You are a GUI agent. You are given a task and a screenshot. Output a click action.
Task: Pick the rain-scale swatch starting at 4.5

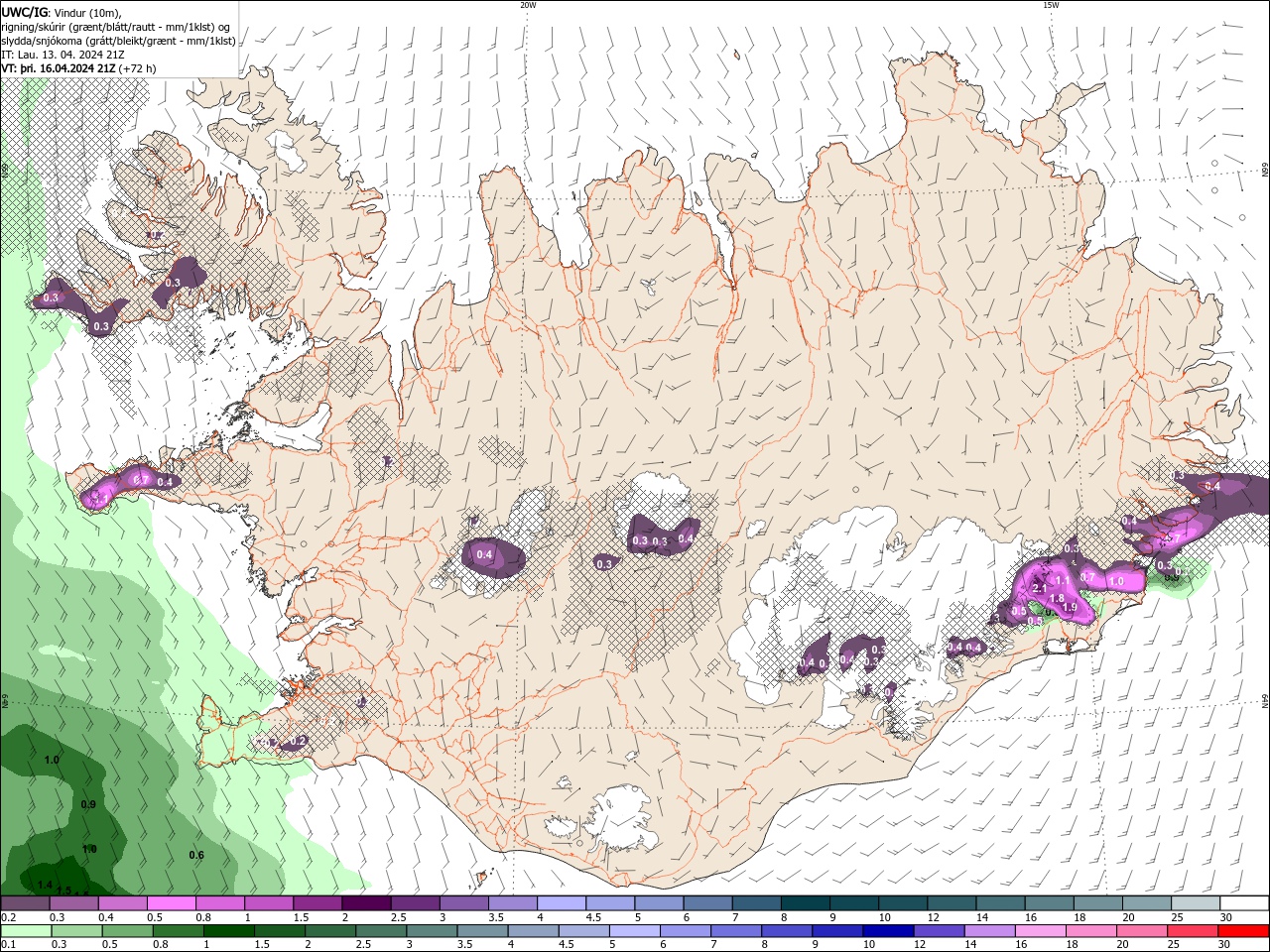582,931
